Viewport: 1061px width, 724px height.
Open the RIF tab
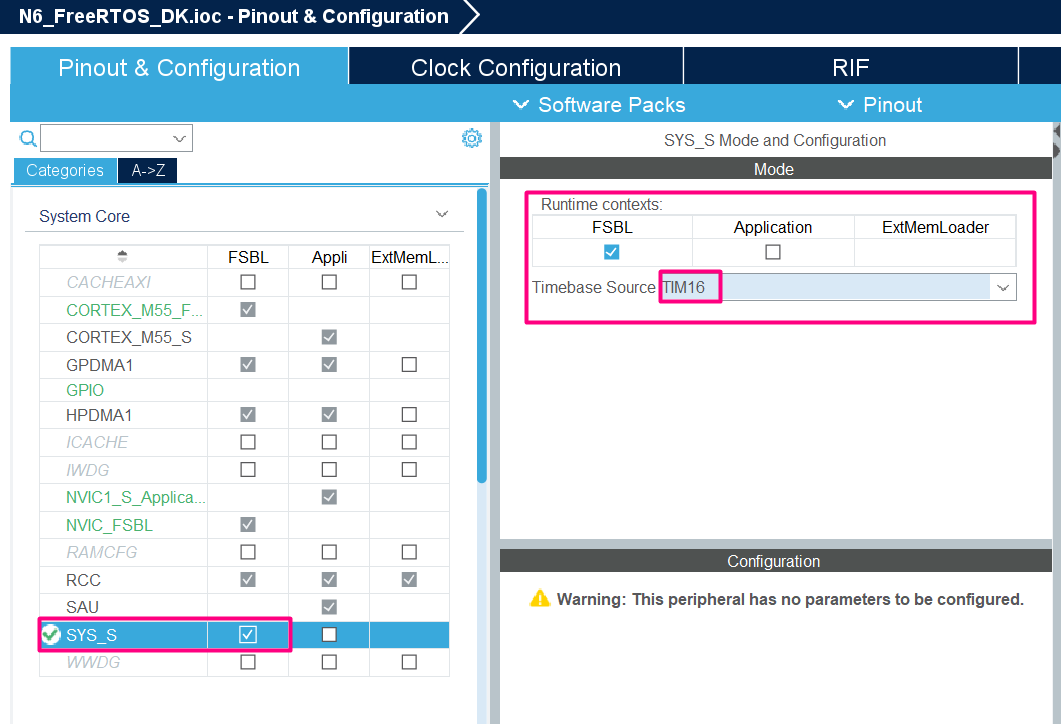[x=849, y=66]
